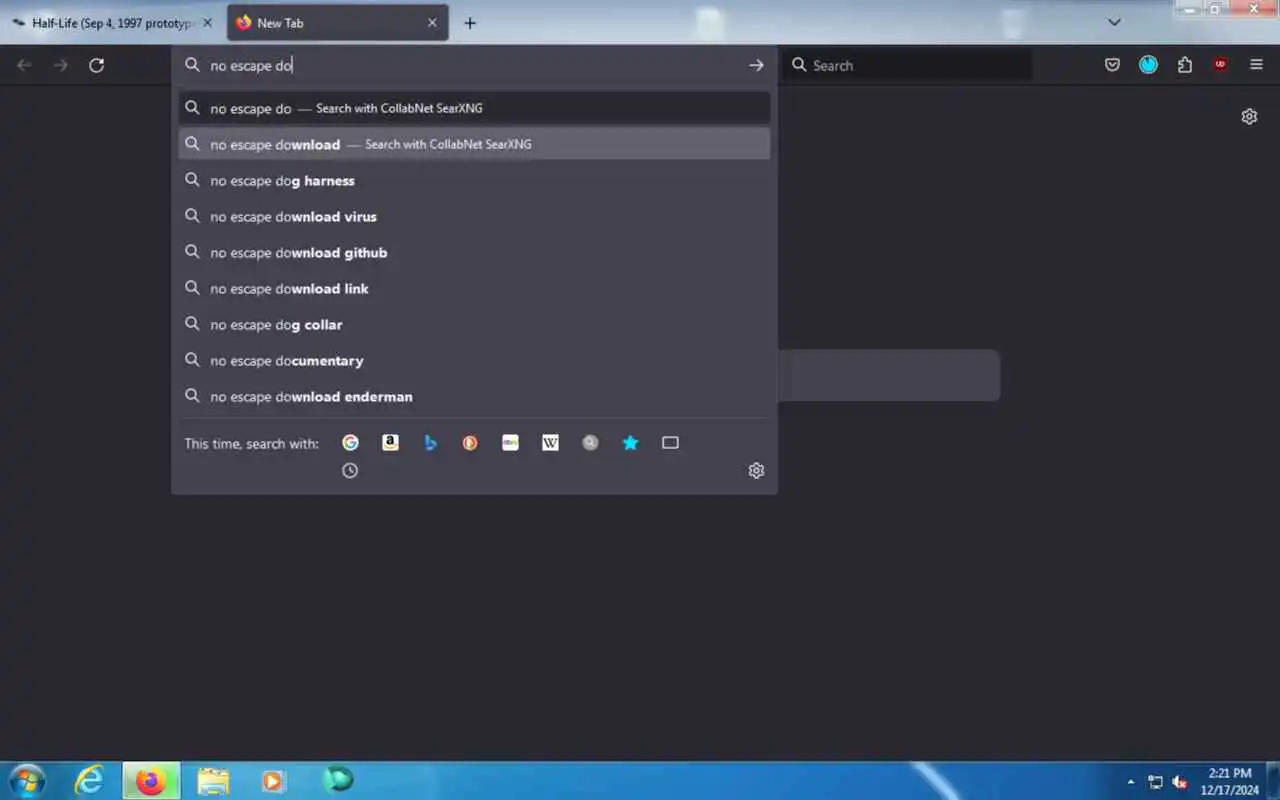
Task: Open Windows Explorer folder in taskbar
Action: pos(212,780)
